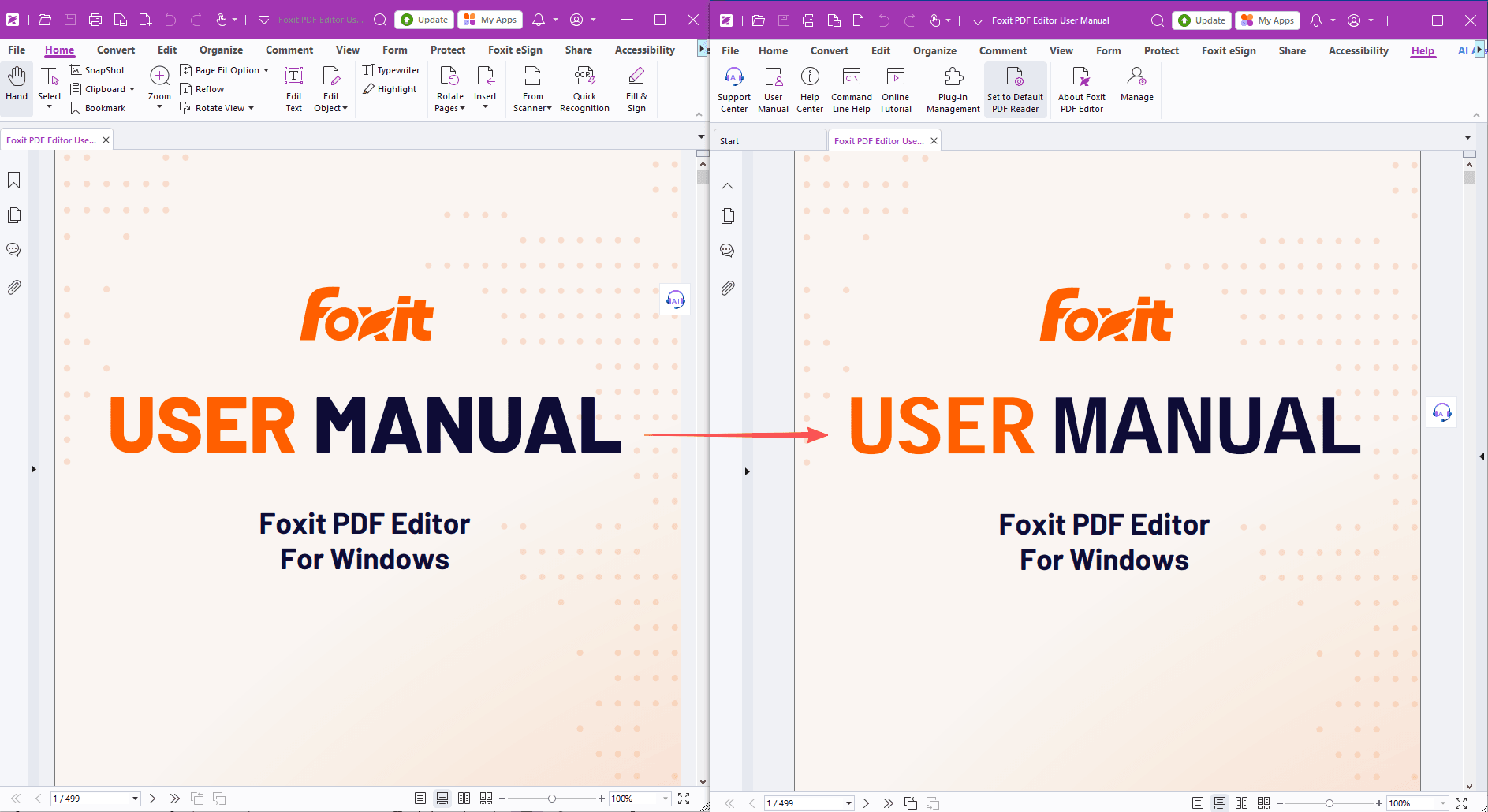
Task: Open Plug-in Management in right window
Action: point(953,91)
